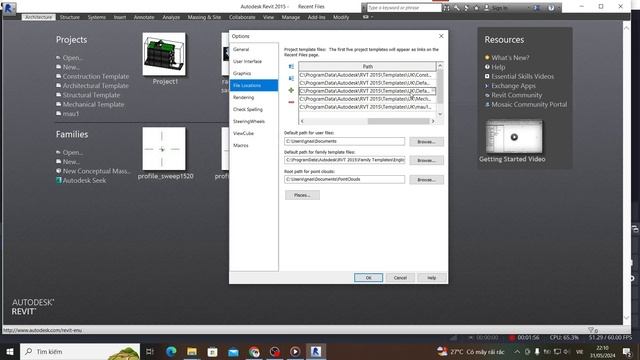Click the default path for user files field

point(344,141)
